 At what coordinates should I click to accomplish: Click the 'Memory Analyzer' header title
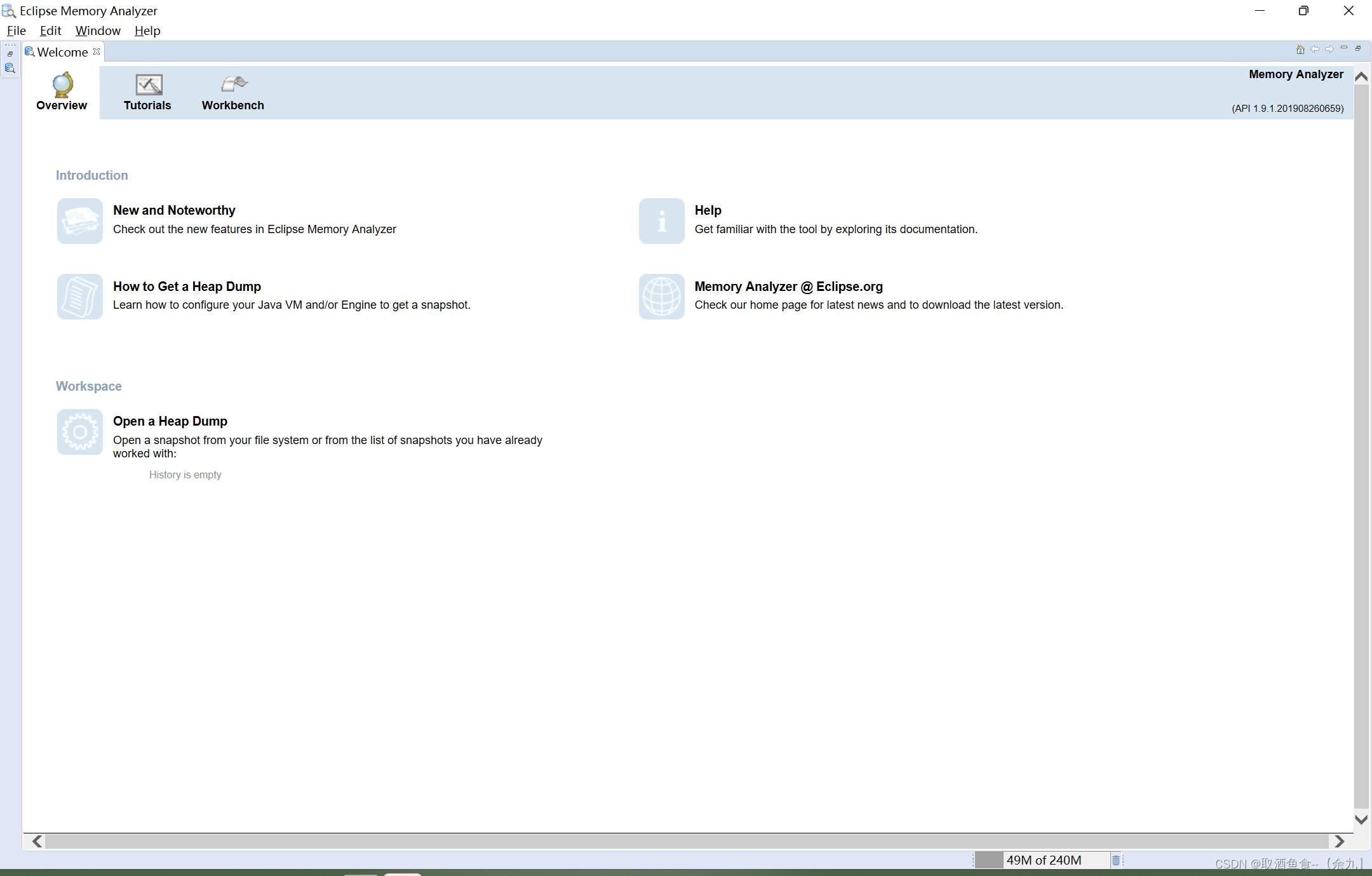[x=1296, y=74]
